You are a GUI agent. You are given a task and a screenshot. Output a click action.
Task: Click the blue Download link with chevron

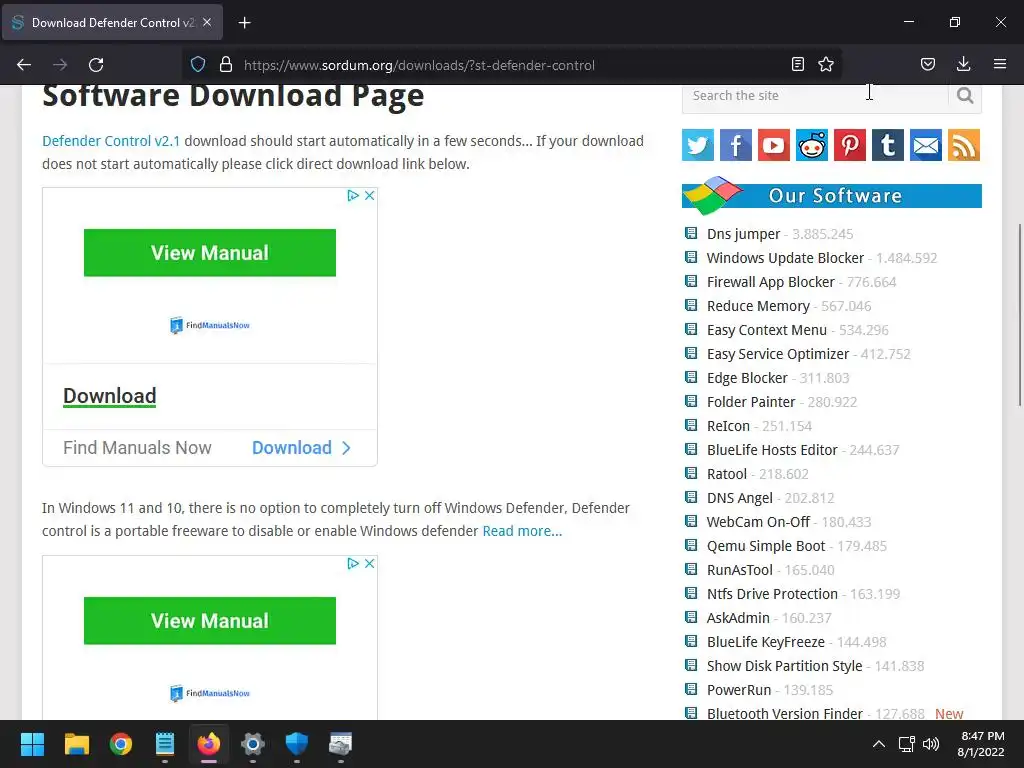(x=302, y=448)
